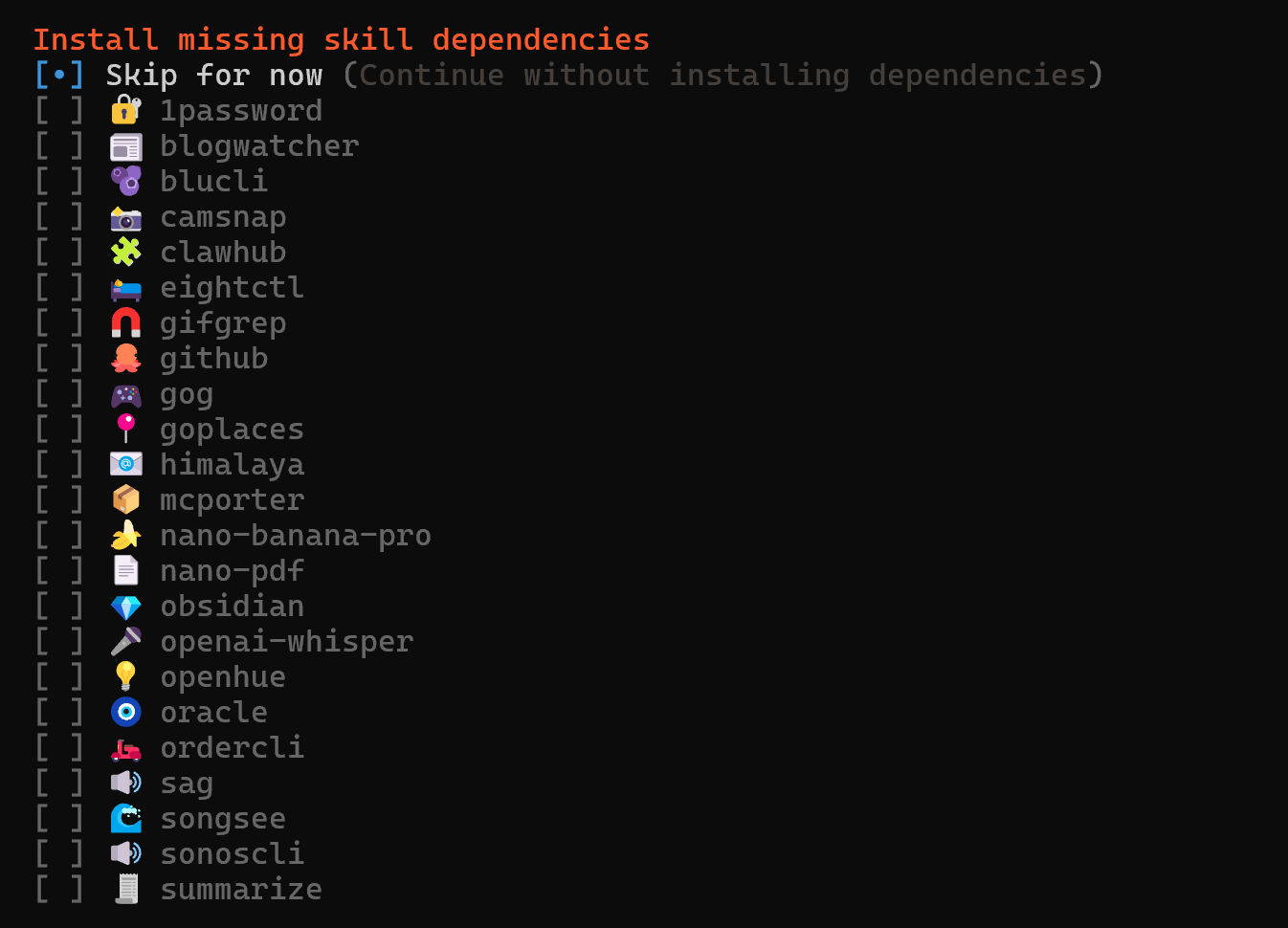Image resolution: width=1288 pixels, height=928 pixels.
Task: Click the camsnap camera icon
Action: tap(125, 218)
